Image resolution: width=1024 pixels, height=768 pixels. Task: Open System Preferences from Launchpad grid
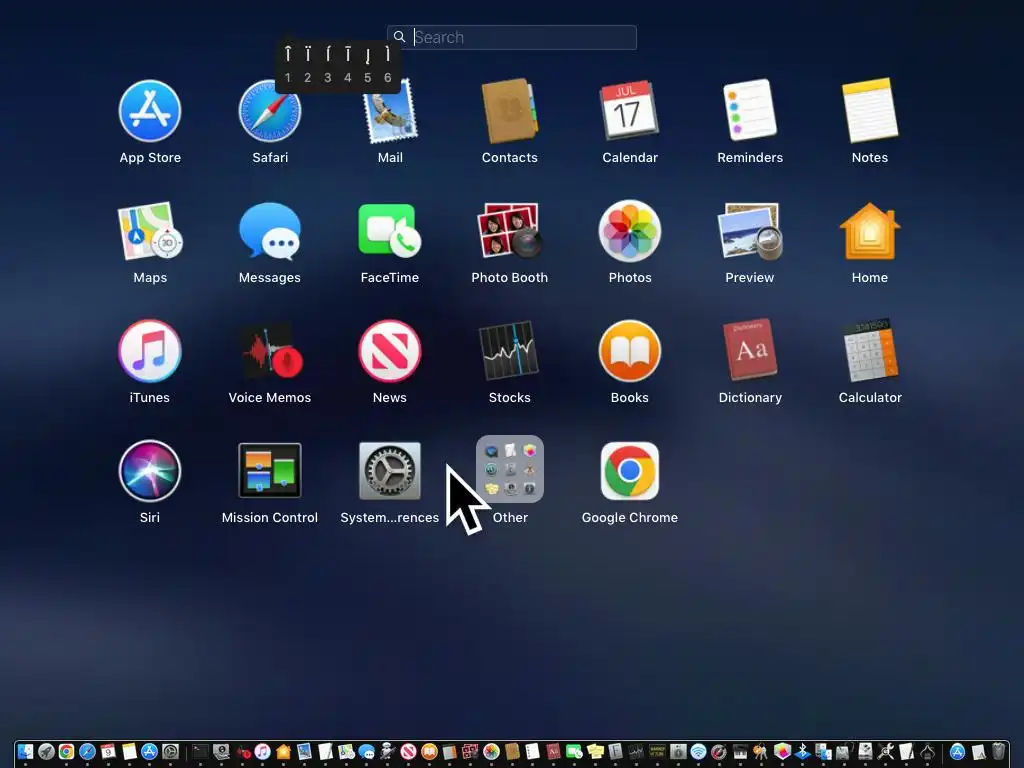(390, 471)
